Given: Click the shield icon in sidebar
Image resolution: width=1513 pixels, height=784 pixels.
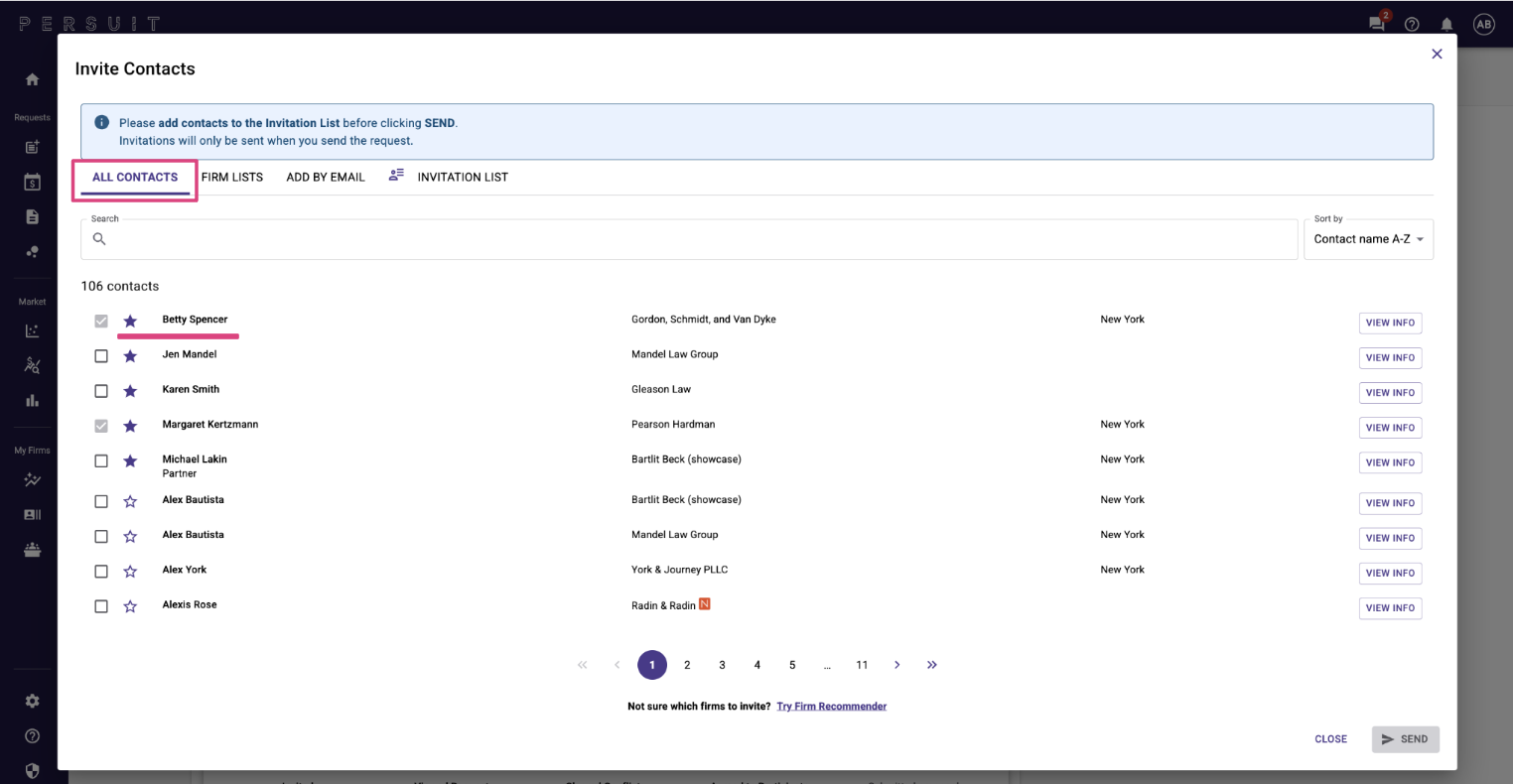Looking at the screenshot, I should pyautogui.click(x=32, y=770).
